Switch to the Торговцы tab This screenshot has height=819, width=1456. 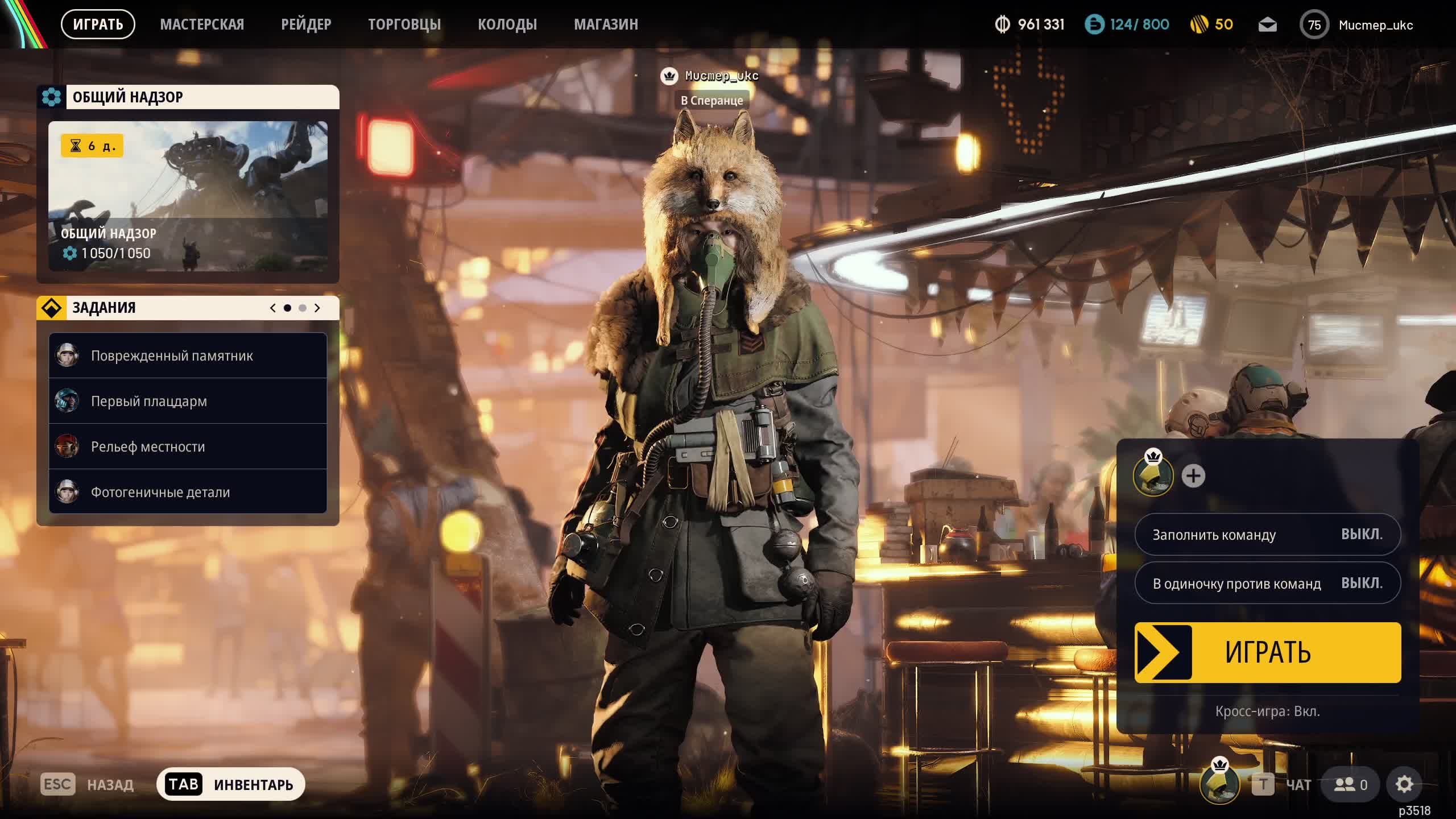[x=404, y=24]
